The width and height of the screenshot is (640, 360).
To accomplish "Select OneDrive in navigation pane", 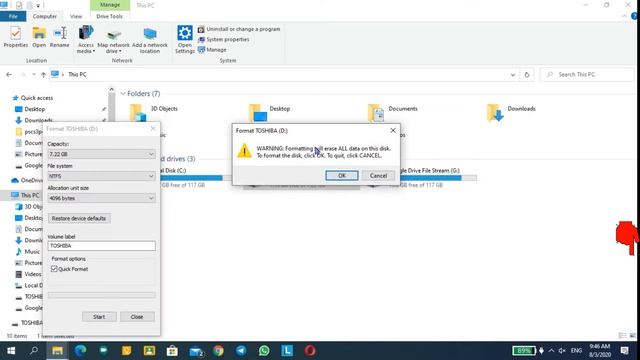I will [x=27, y=180].
